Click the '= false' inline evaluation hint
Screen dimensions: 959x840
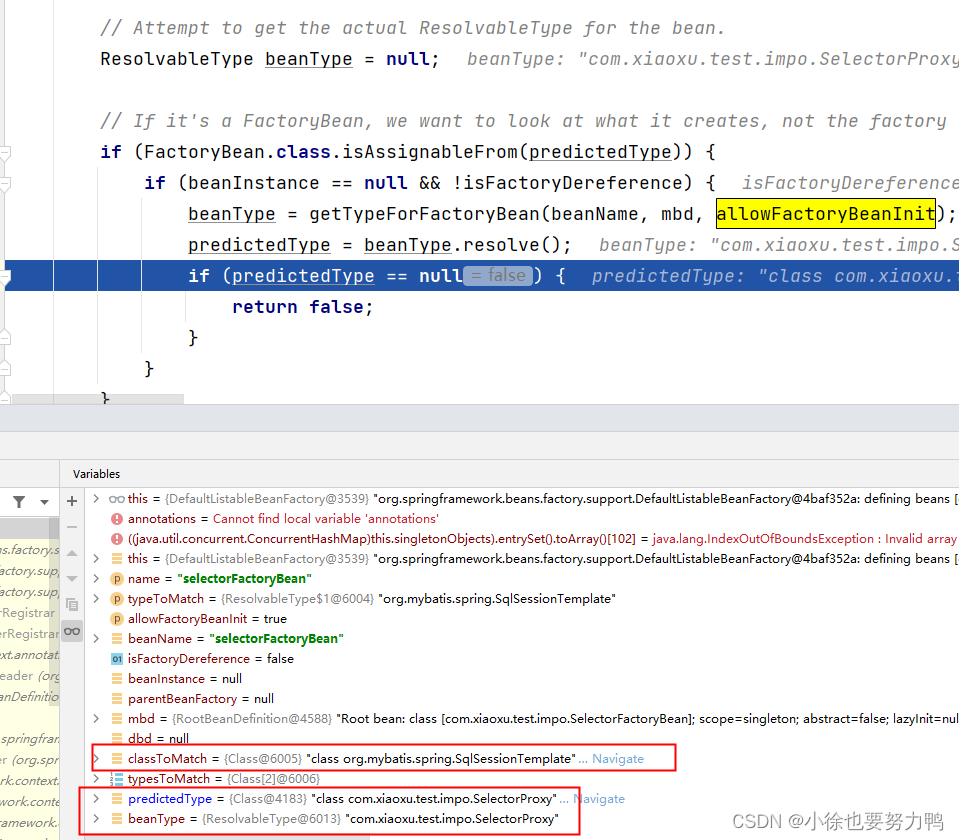(x=498, y=276)
